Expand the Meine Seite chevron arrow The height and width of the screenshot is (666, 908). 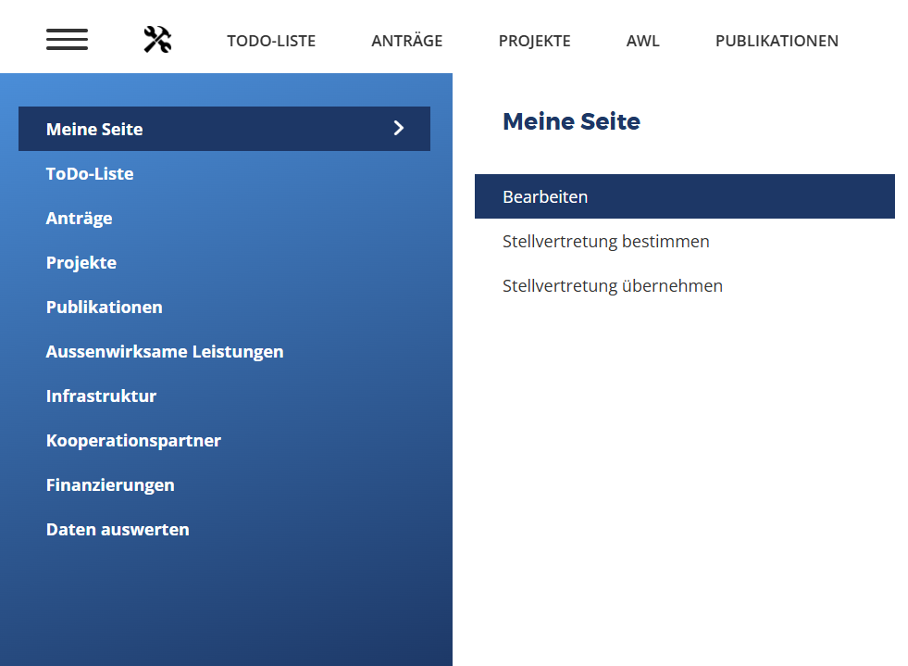tap(398, 128)
